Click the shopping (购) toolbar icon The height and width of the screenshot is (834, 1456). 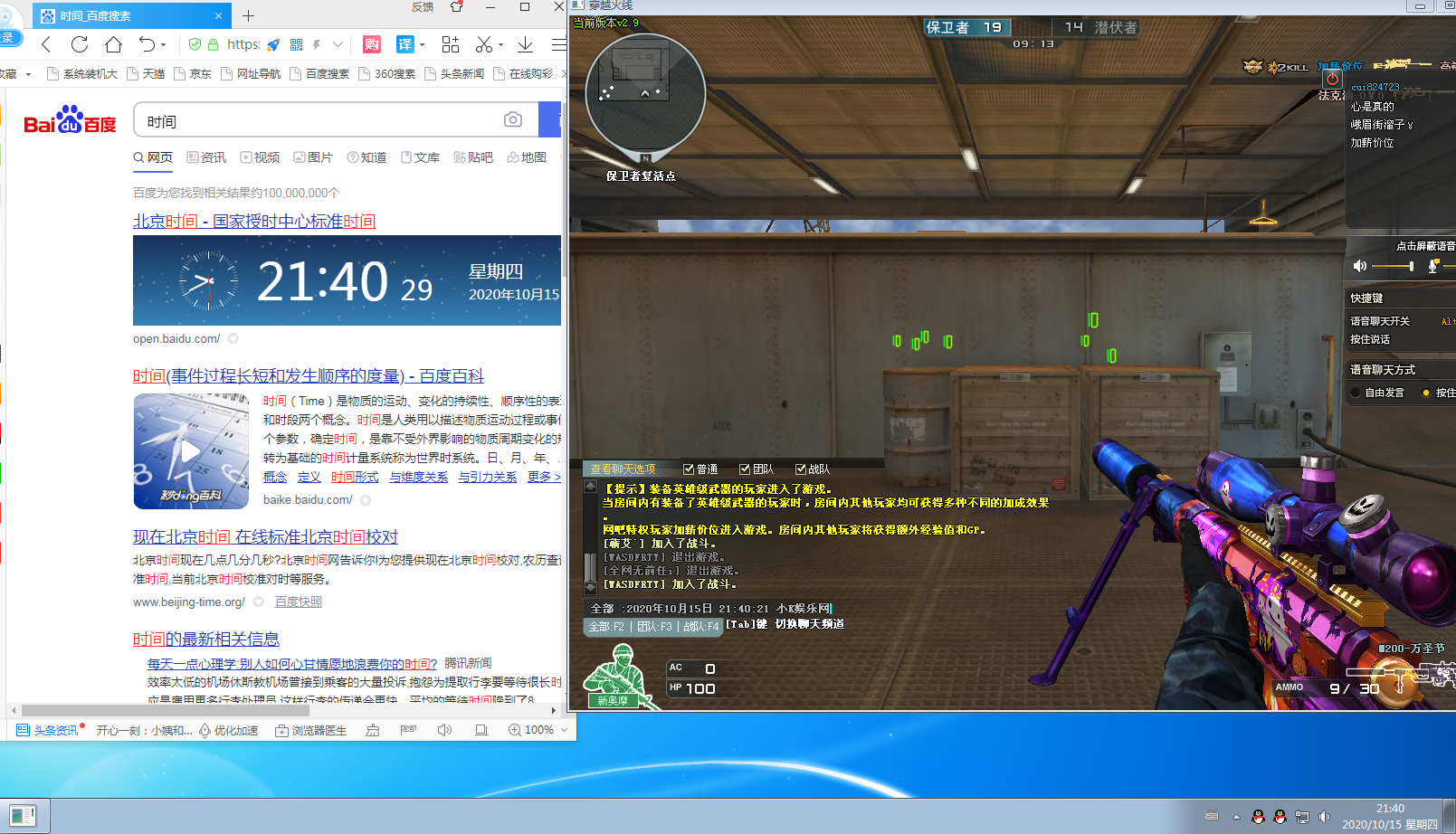pos(371,44)
